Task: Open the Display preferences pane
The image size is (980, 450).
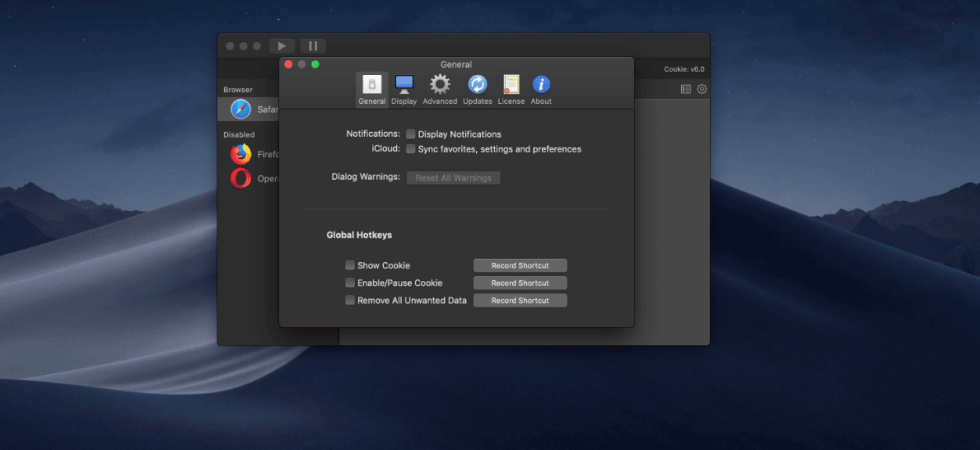Action: pyautogui.click(x=404, y=89)
